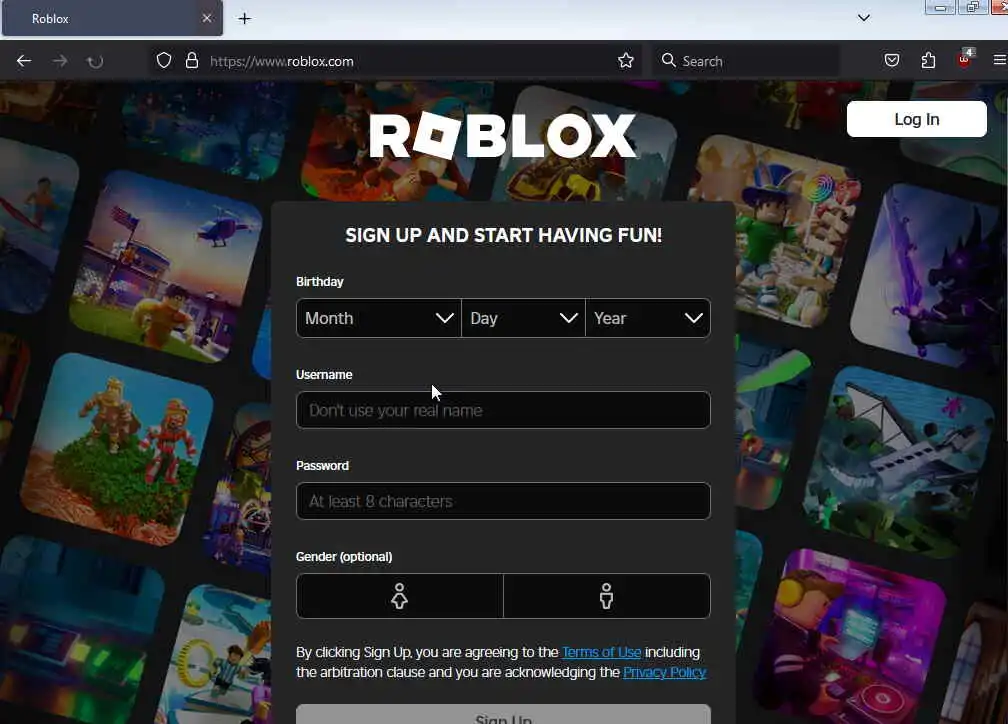Restore down the browser window
The width and height of the screenshot is (1008, 724).
(x=973, y=7)
